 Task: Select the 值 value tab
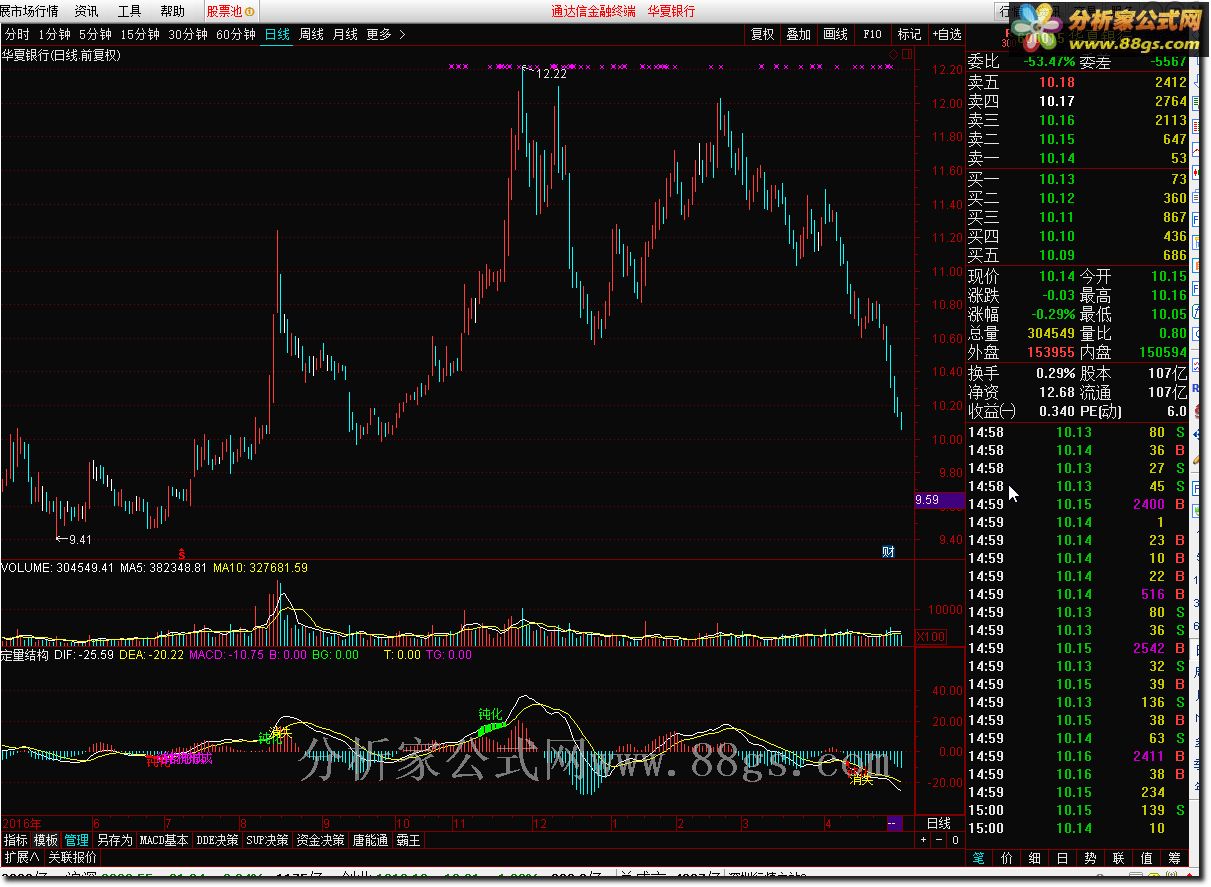pos(1146,858)
